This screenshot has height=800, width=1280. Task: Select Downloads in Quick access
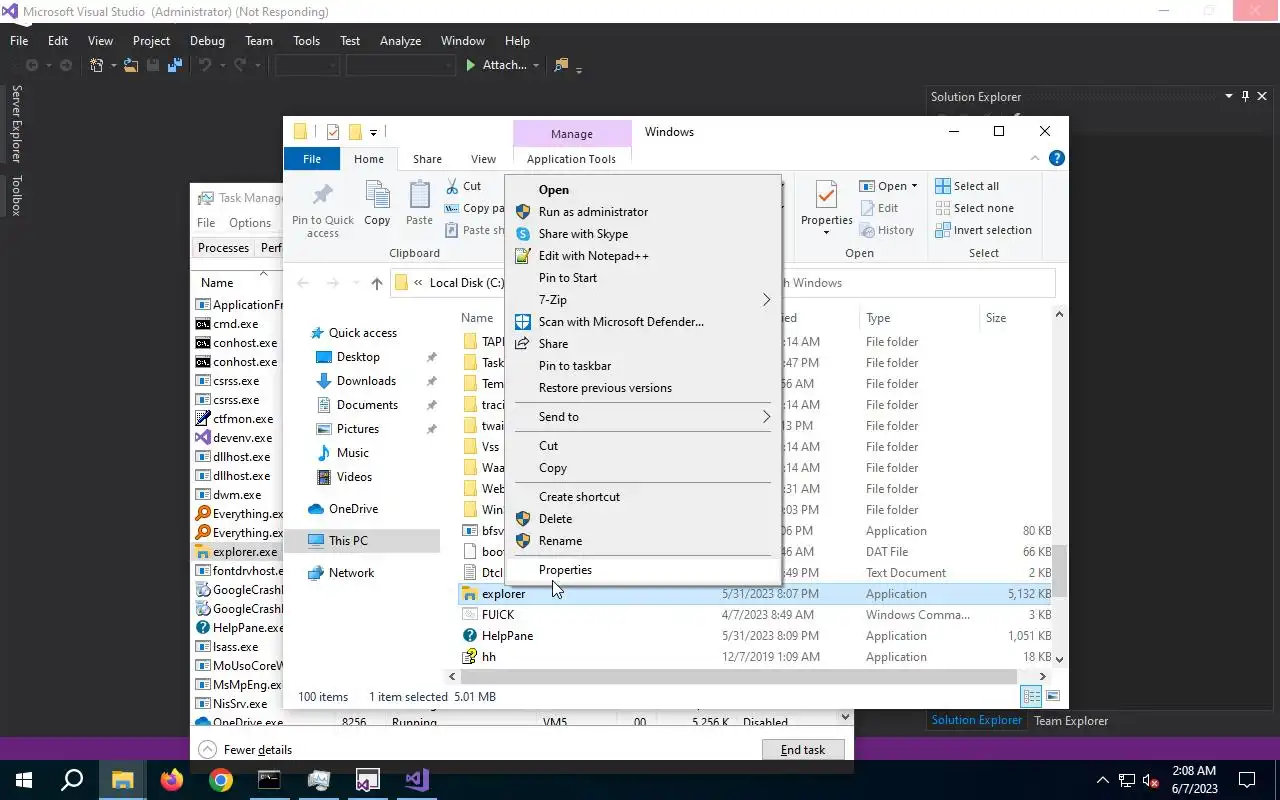click(366, 381)
